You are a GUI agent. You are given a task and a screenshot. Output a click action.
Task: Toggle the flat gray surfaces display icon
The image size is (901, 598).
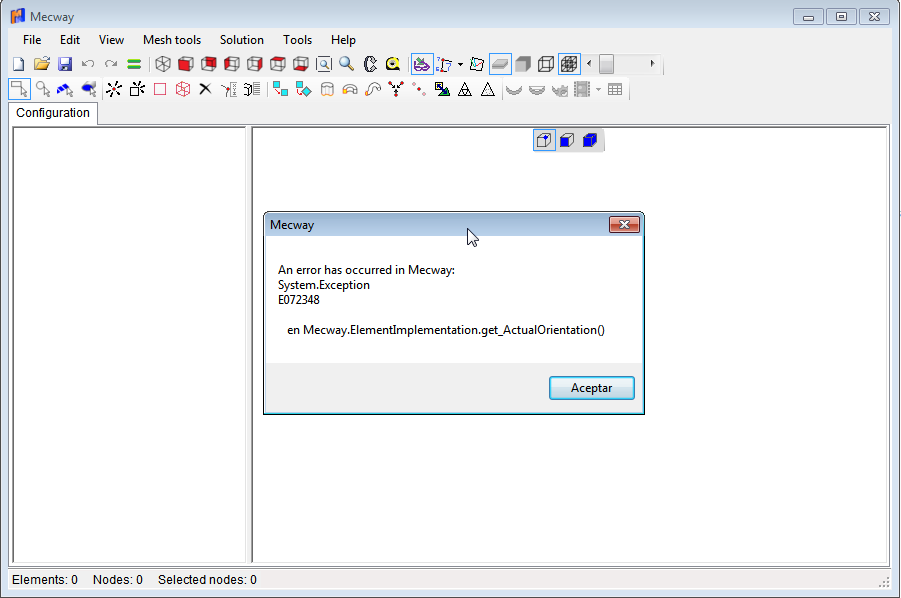pyautogui.click(x=500, y=64)
